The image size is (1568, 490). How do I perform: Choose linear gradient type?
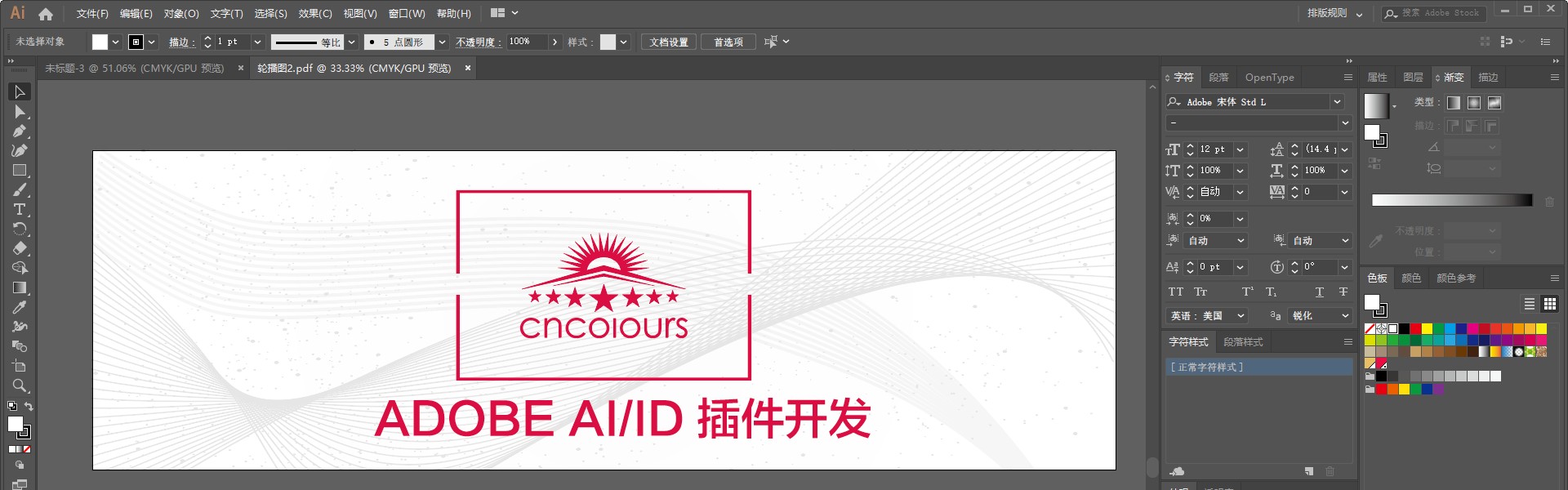(x=1454, y=103)
